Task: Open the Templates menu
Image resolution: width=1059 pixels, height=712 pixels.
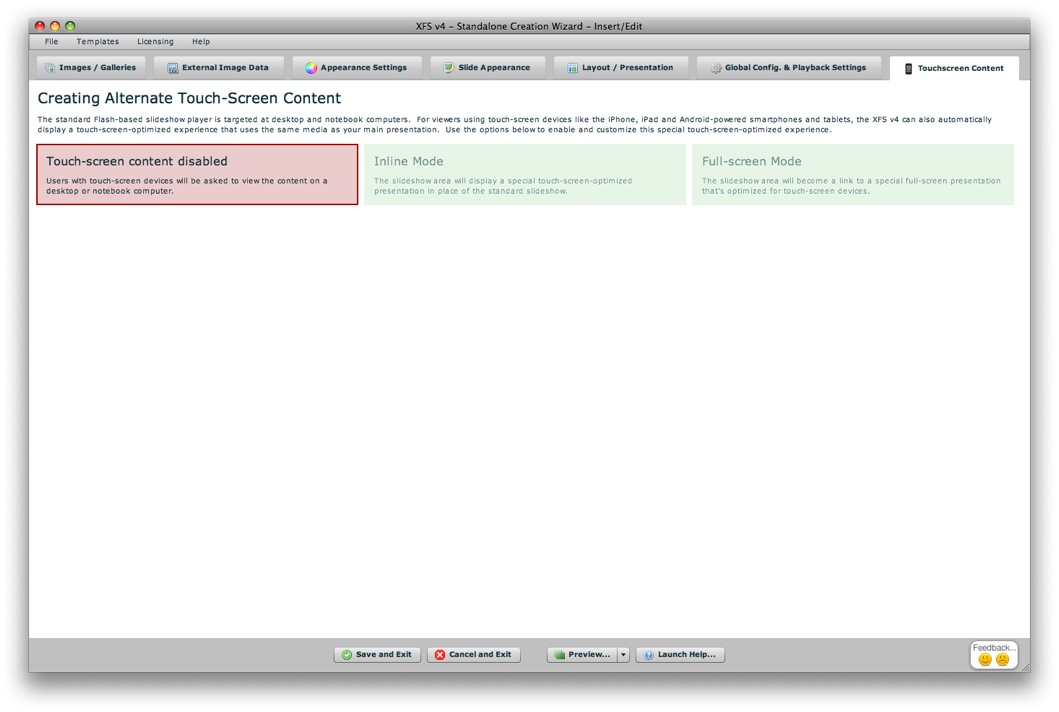Action: click(x=98, y=42)
